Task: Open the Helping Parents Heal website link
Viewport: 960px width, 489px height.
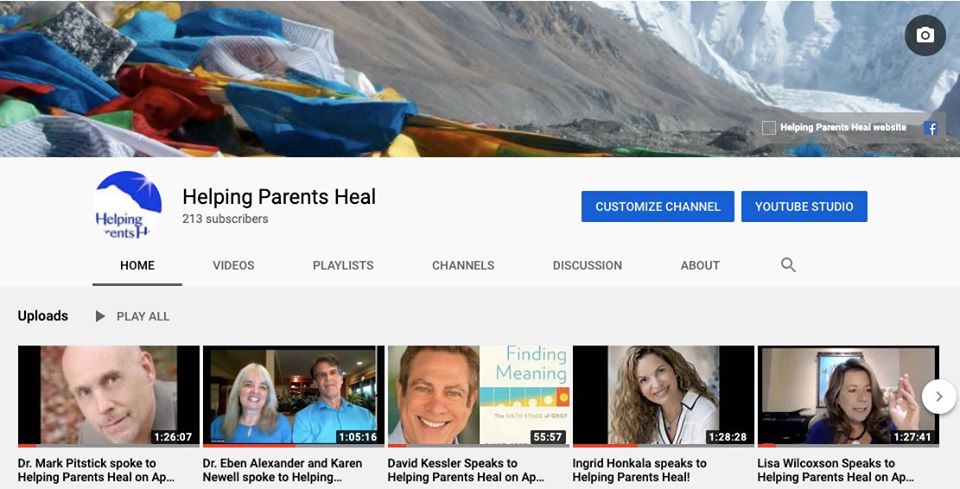Action: [x=843, y=127]
